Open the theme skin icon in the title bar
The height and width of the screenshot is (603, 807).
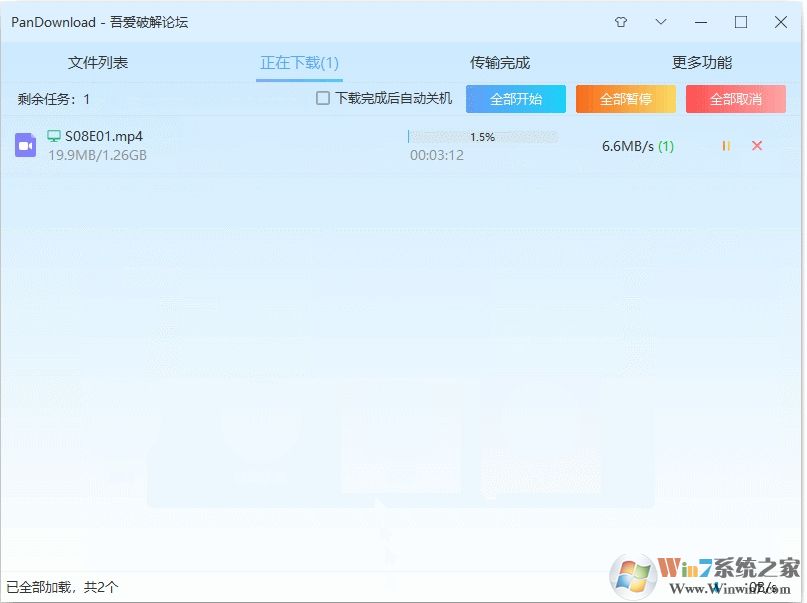(620, 21)
